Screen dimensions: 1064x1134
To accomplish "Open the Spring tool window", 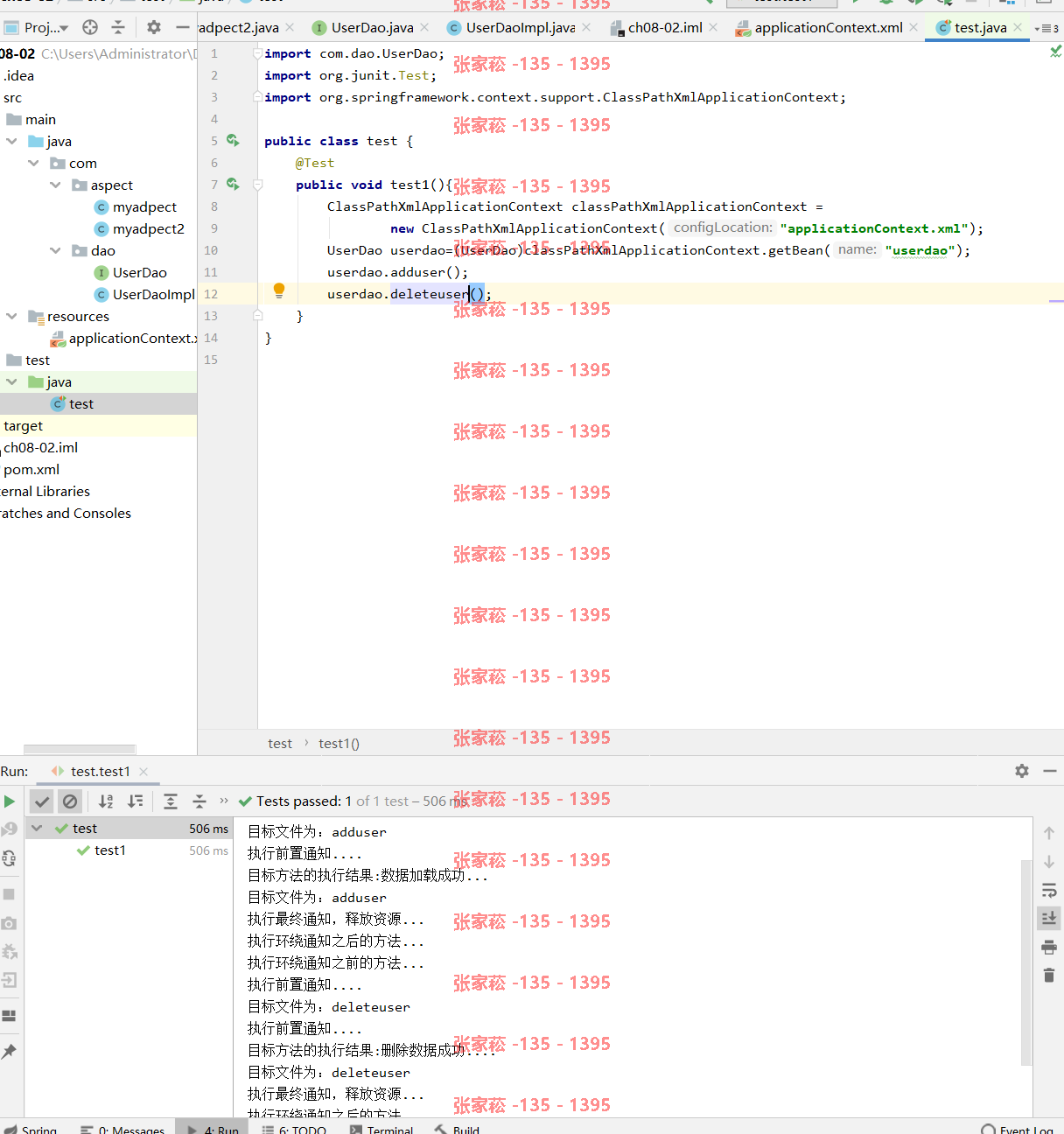I will coord(31,1129).
